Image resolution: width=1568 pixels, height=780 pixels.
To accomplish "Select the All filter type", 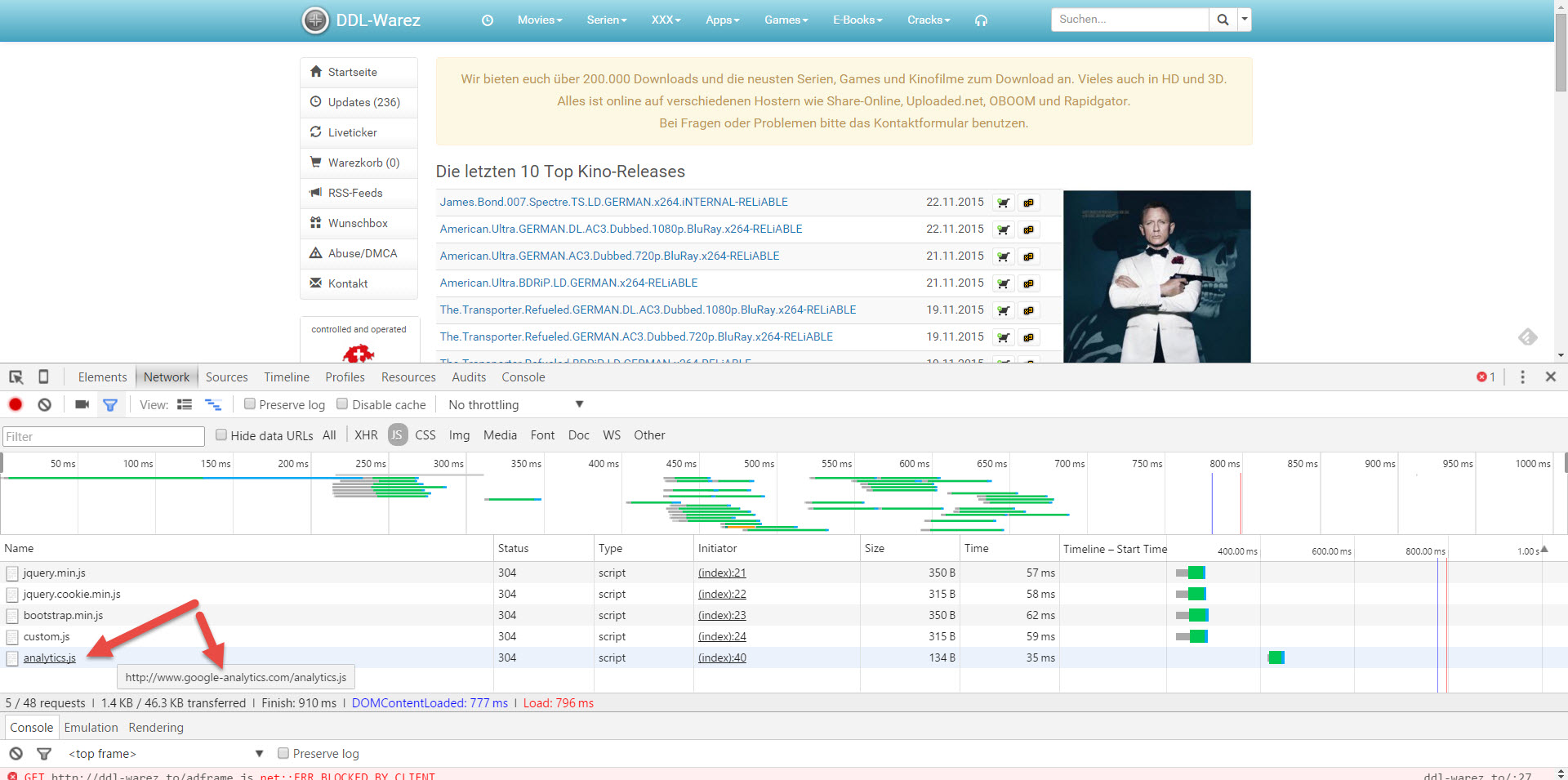I will [x=329, y=435].
